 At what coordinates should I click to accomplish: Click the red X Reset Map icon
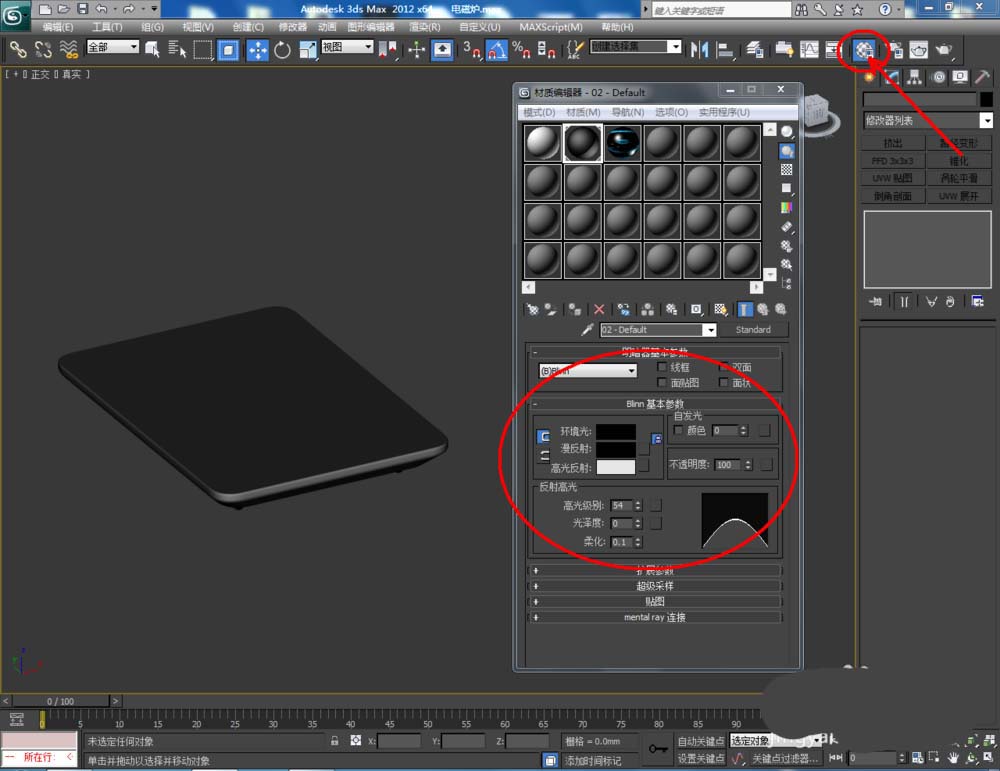pyautogui.click(x=599, y=310)
